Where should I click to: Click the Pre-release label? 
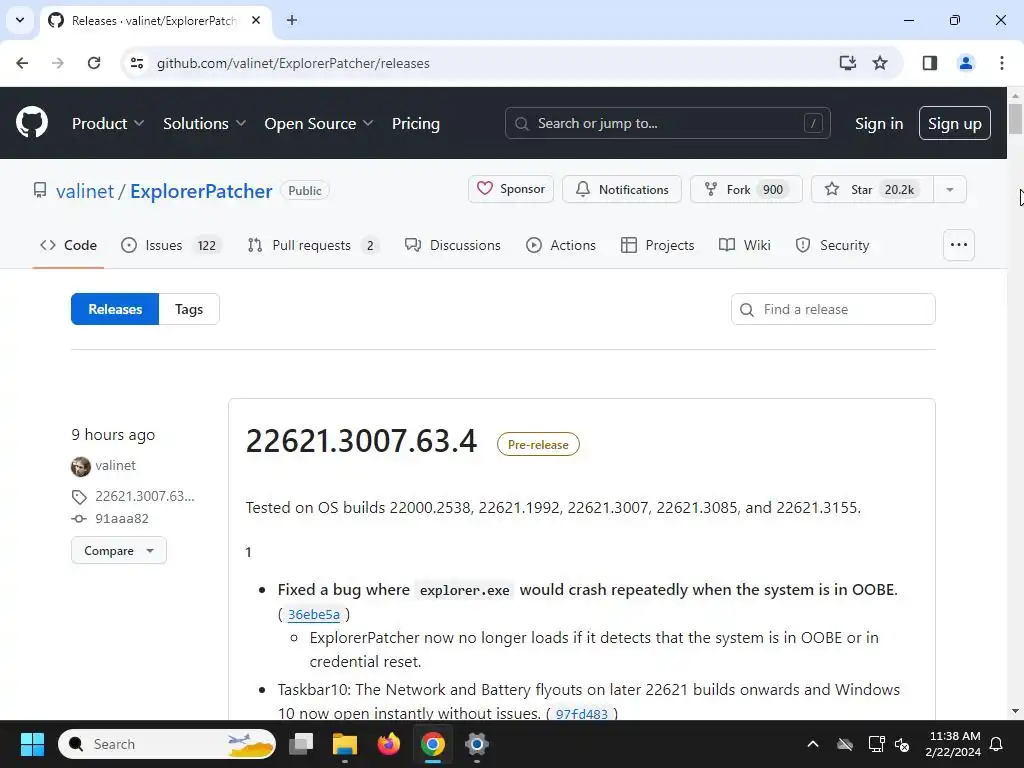(x=538, y=445)
